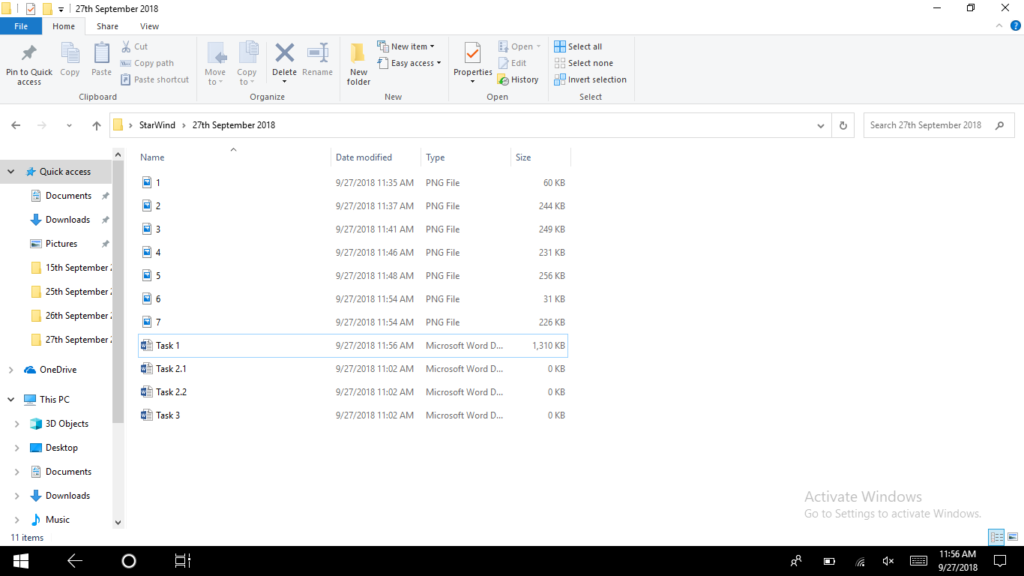Switch to large icons view in the status bar

coord(1013,537)
